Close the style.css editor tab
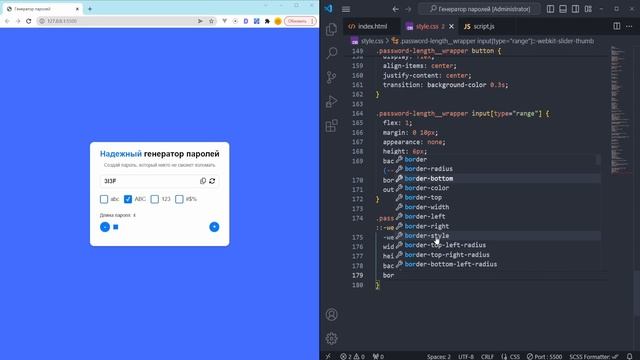The height and width of the screenshot is (360, 640). click(x=451, y=27)
